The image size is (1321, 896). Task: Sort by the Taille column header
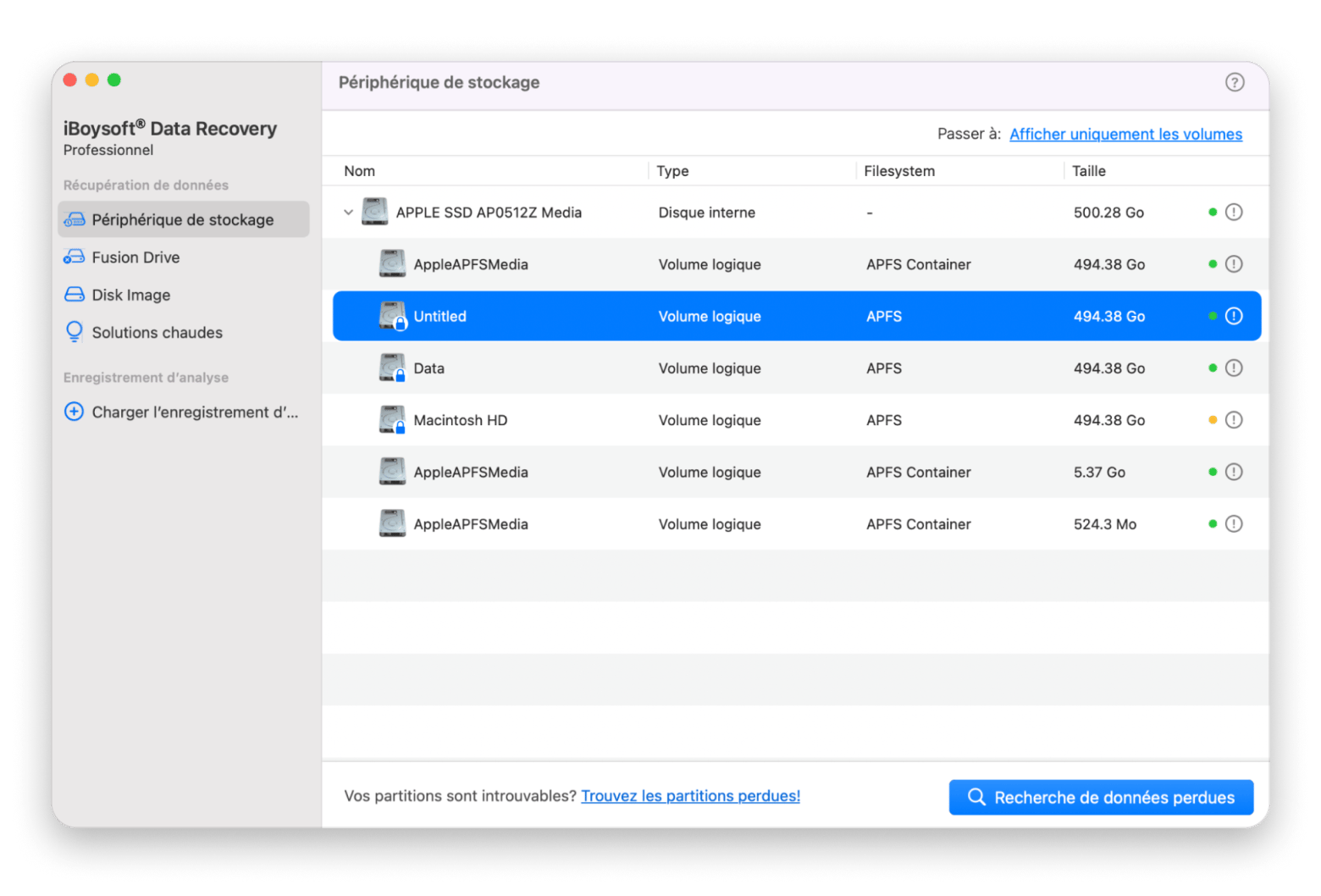pos(1089,171)
